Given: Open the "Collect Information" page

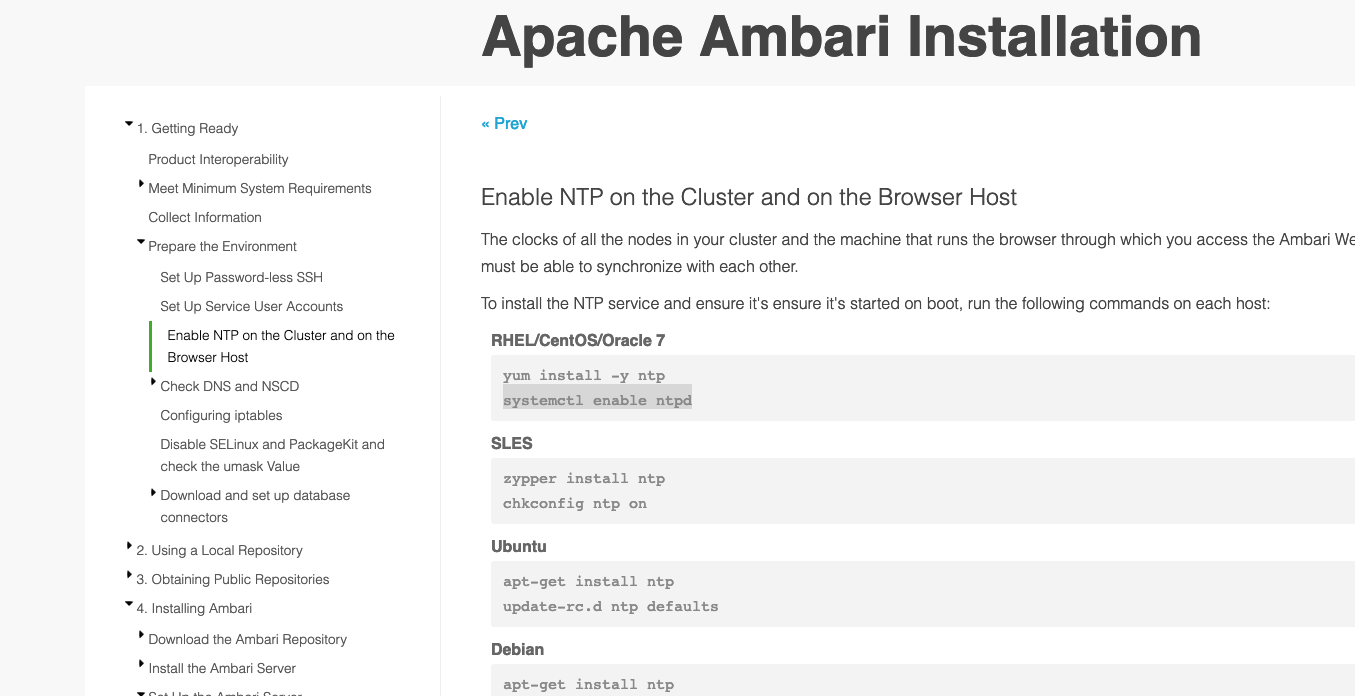Looking at the screenshot, I should point(205,217).
